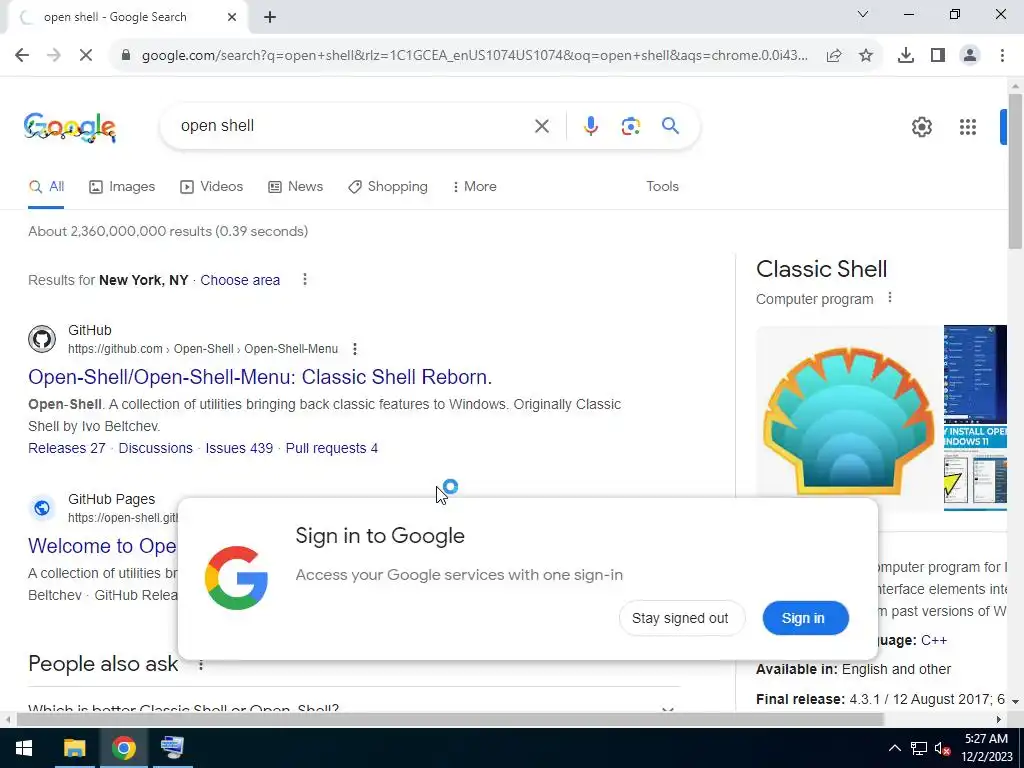Submit search with the magnifier icon

point(670,125)
